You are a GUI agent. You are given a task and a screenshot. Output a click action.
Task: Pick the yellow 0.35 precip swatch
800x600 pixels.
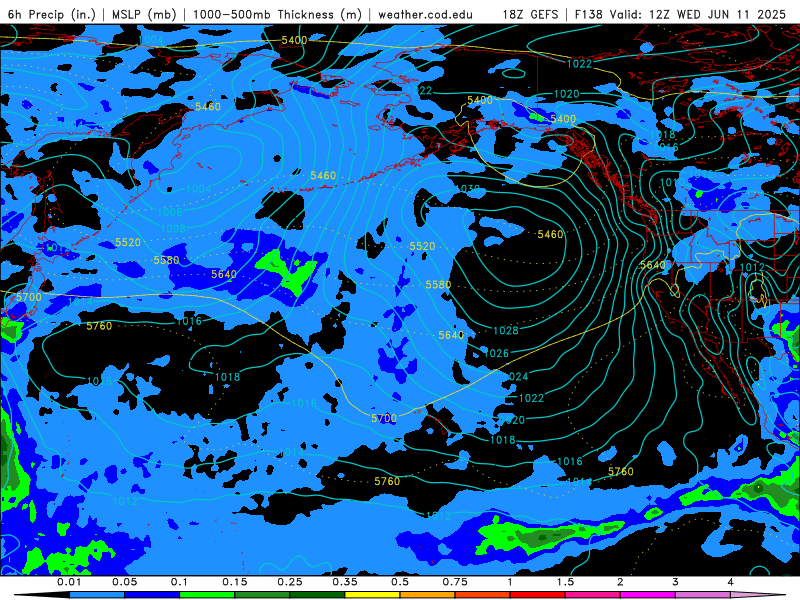click(x=372, y=595)
